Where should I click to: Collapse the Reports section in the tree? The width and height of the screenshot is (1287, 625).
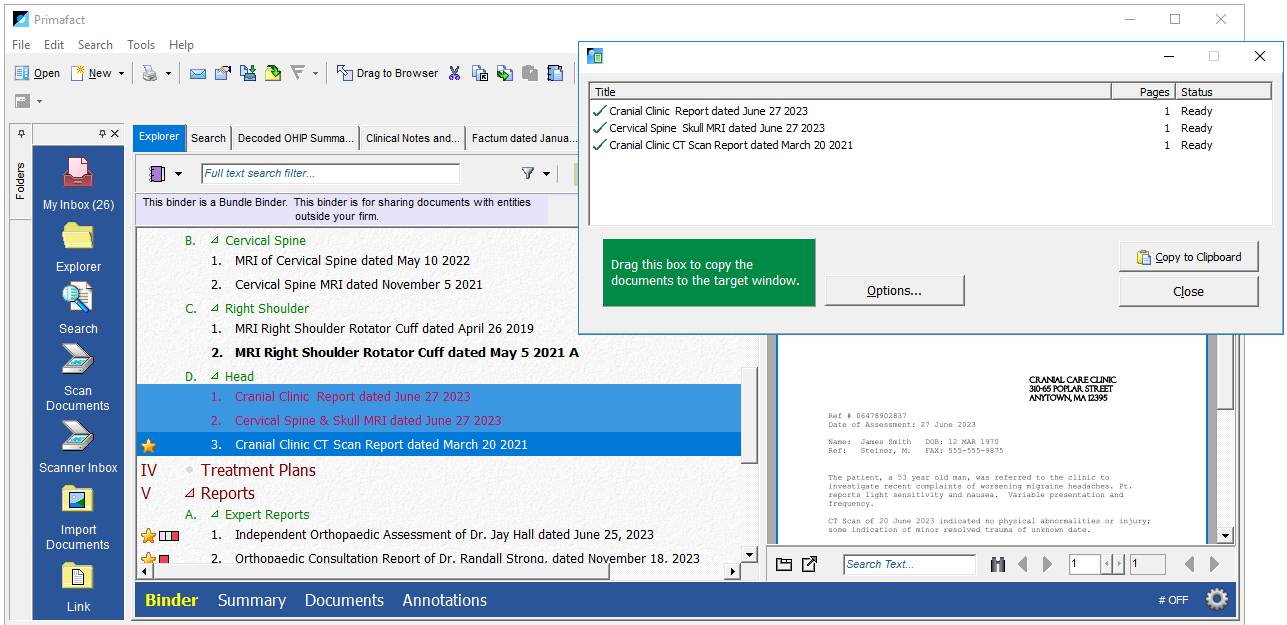point(190,494)
